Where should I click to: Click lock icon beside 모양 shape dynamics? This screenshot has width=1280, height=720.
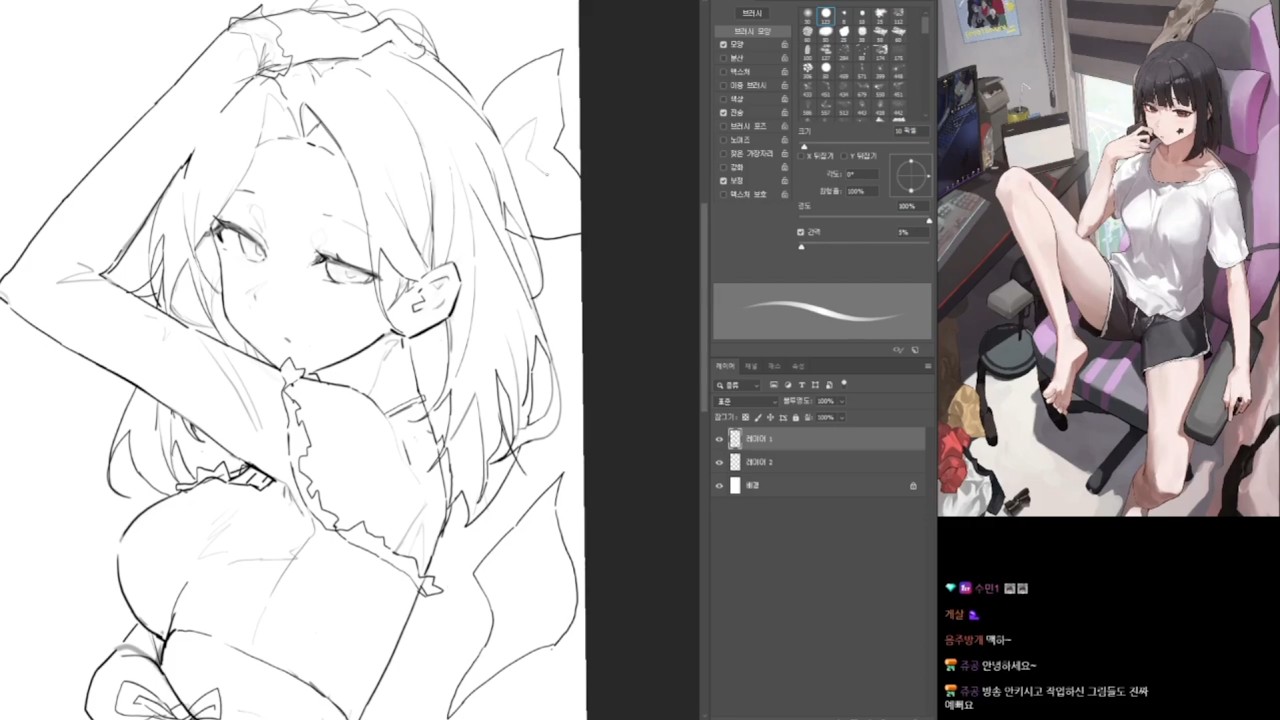tap(784, 45)
